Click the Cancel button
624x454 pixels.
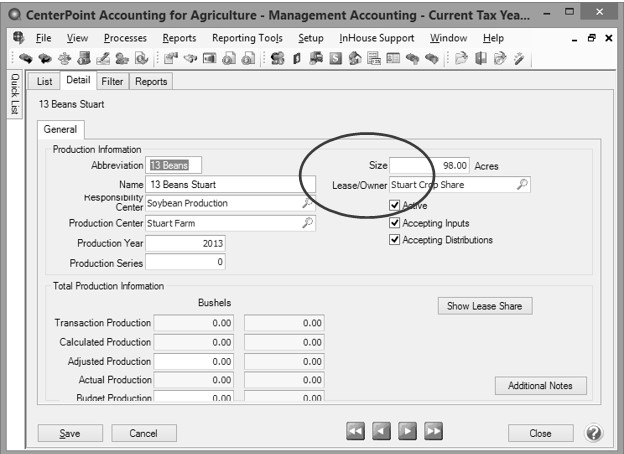click(x=144, y=433)
